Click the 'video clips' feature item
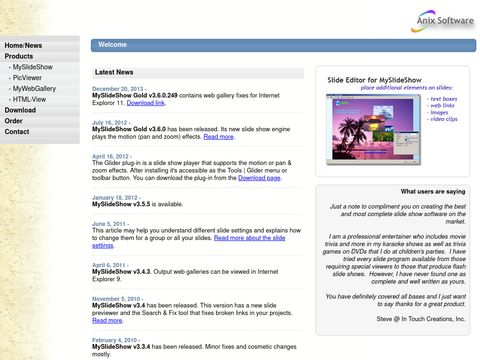480x360 pixels. tap(442, 119)
